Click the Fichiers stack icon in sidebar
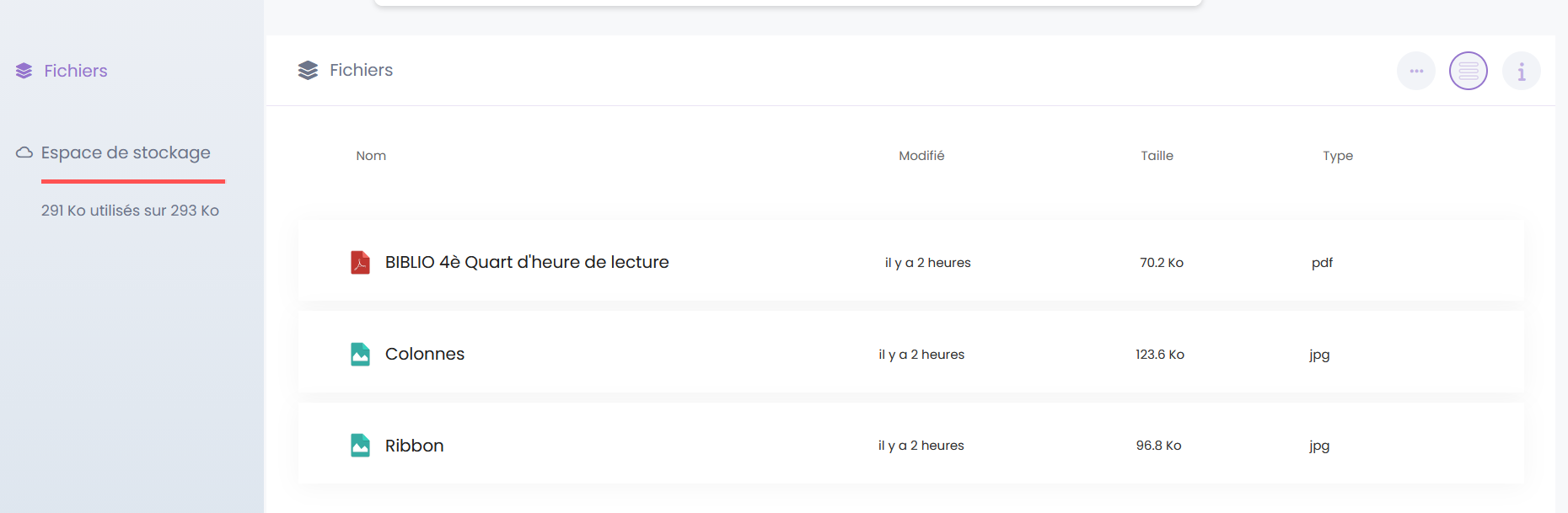The height and width of the screenshot is (513, 1568). click(x=24, y=71)
